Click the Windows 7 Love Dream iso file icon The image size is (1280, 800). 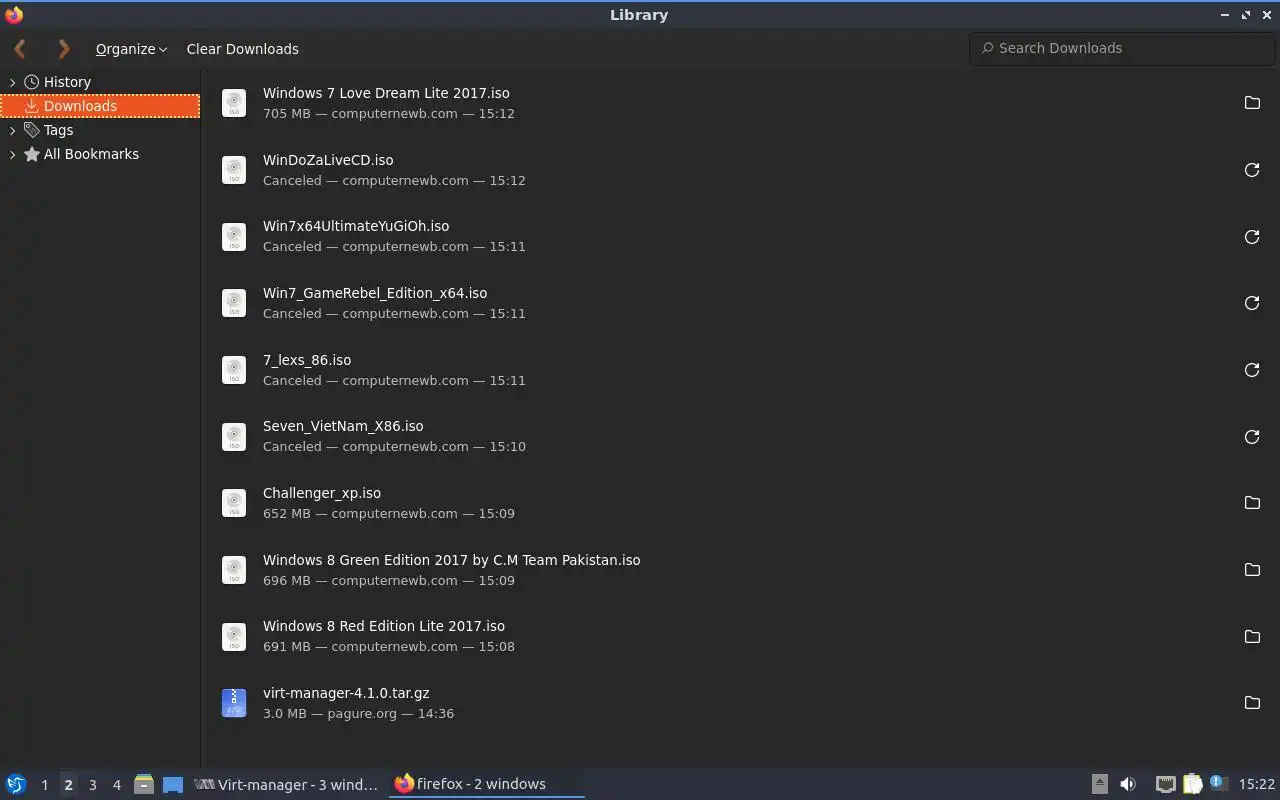point(234,103)
